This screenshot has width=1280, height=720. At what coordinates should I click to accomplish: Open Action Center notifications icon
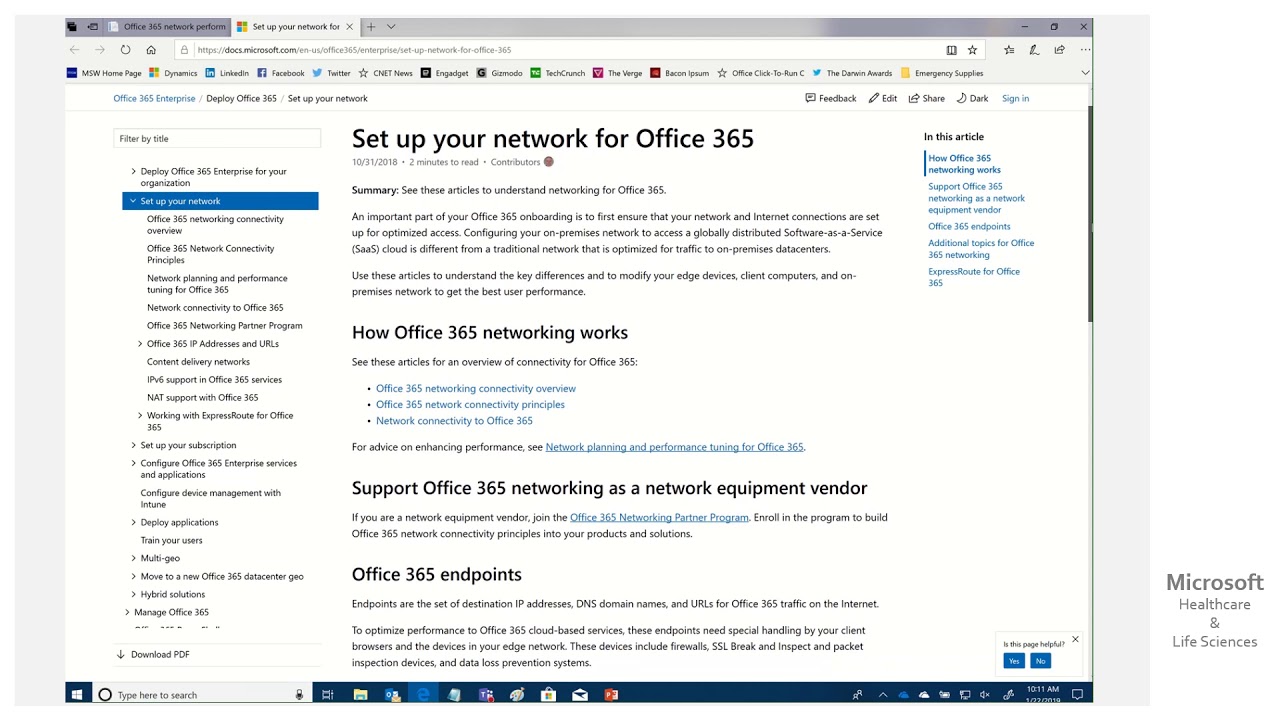coord(1077,694)
